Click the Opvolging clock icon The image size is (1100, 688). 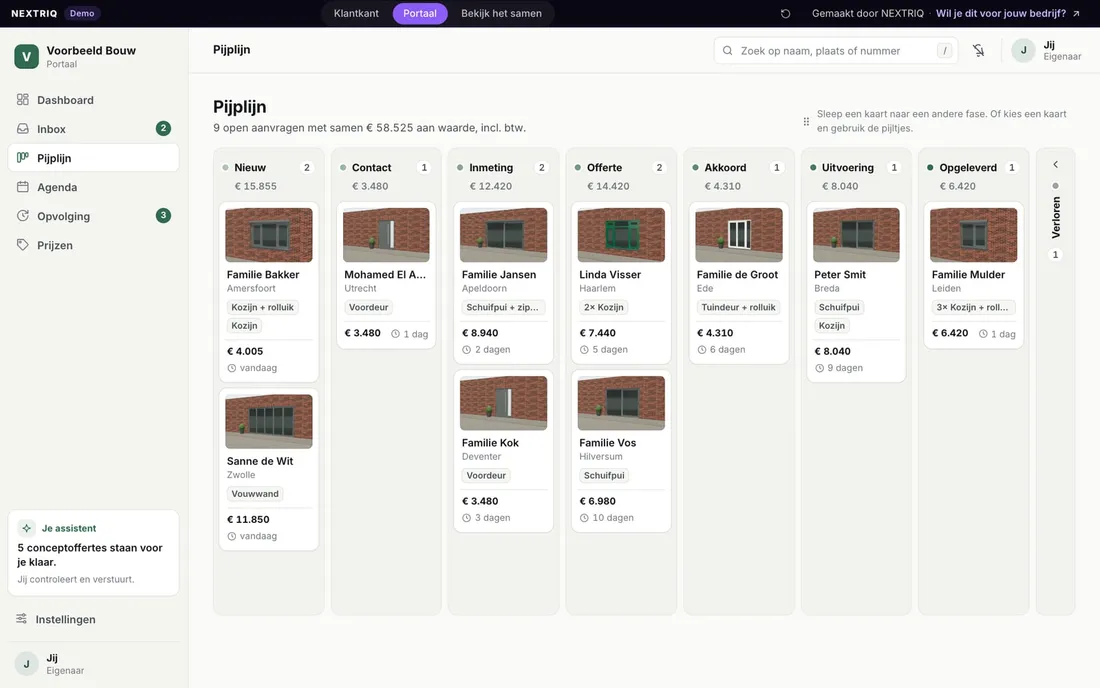[x=22, y=216]
